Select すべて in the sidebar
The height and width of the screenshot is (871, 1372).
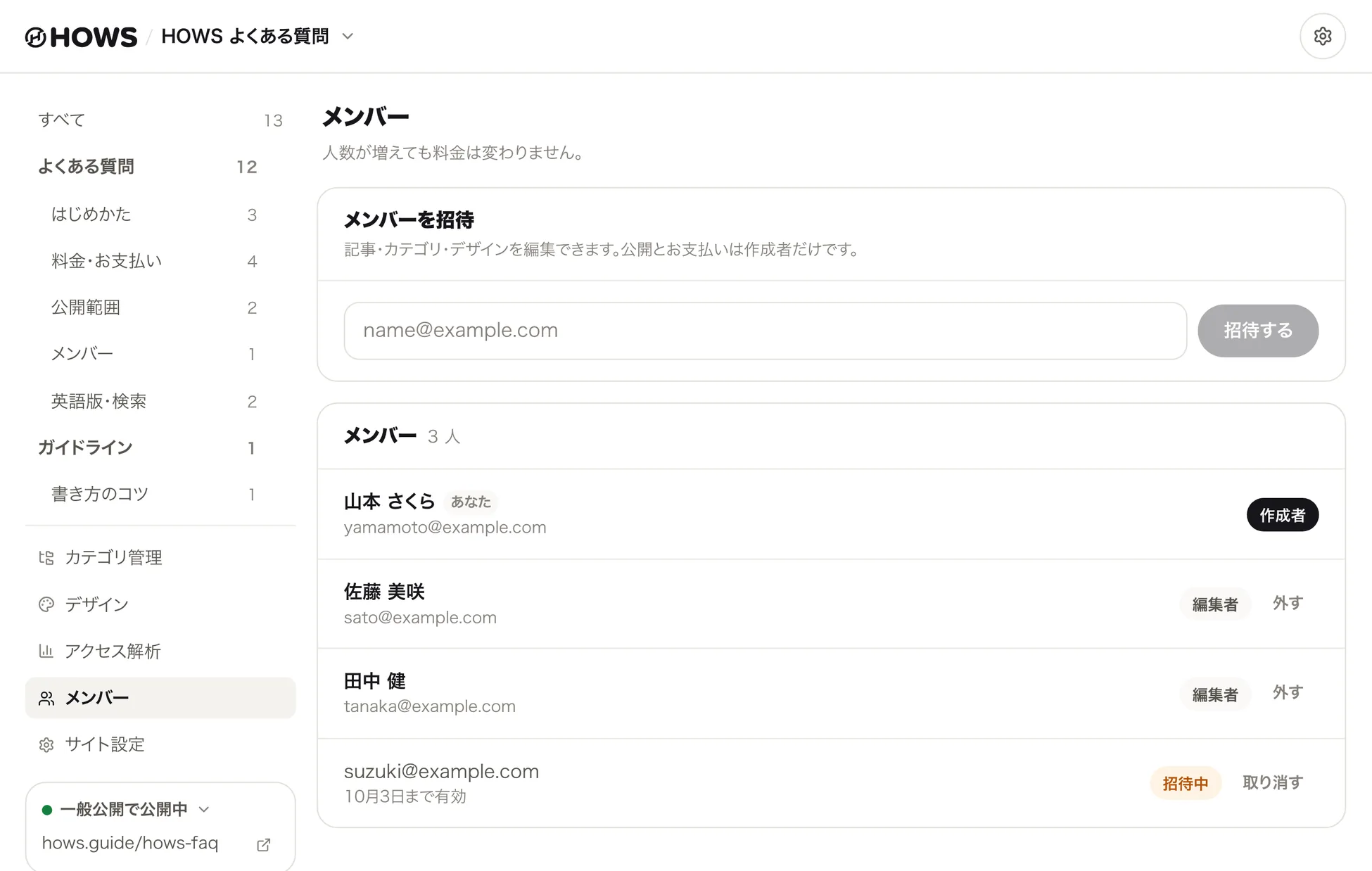pos(160,120)
